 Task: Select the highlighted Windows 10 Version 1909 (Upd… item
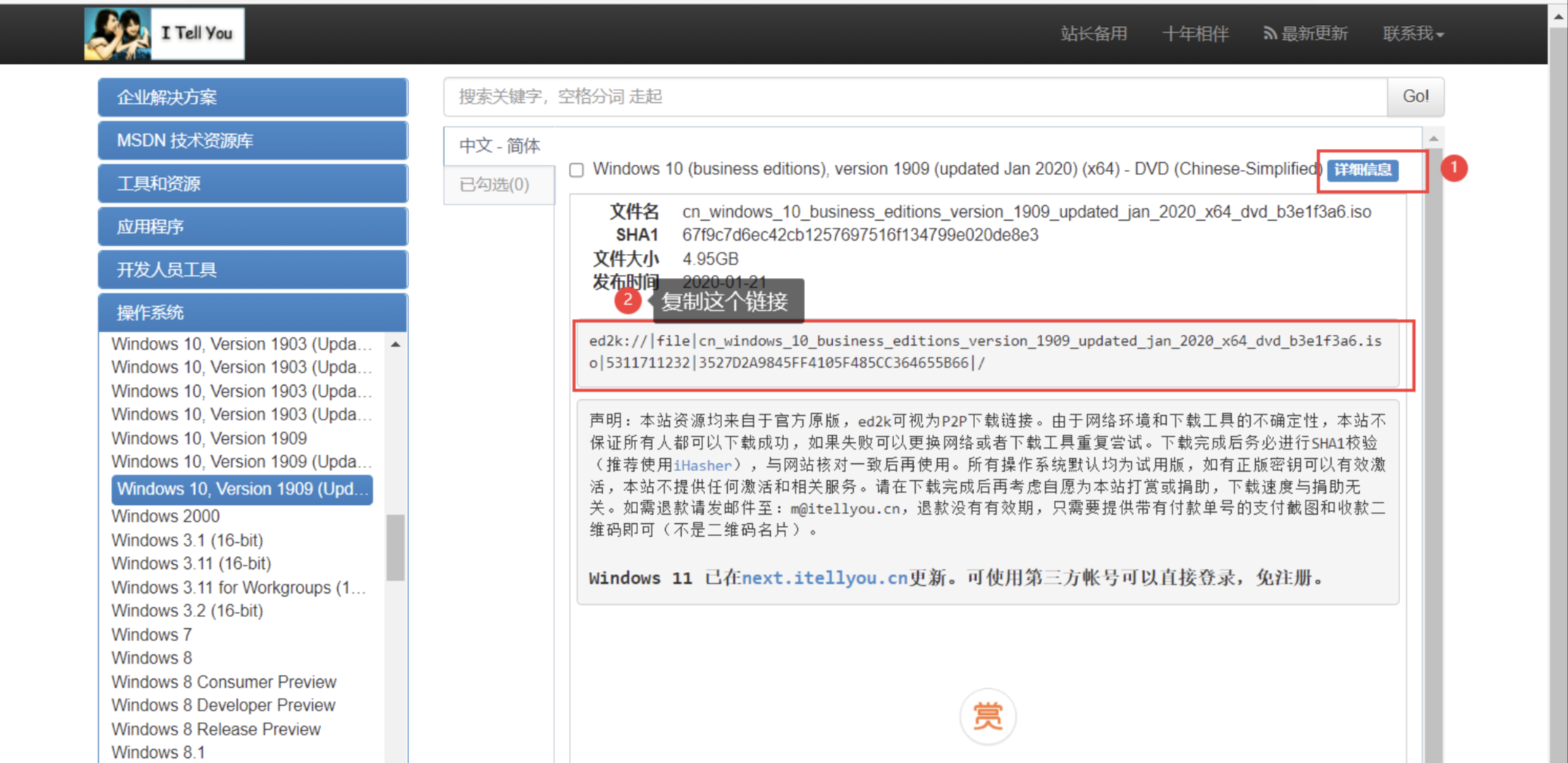click(242, 489)
